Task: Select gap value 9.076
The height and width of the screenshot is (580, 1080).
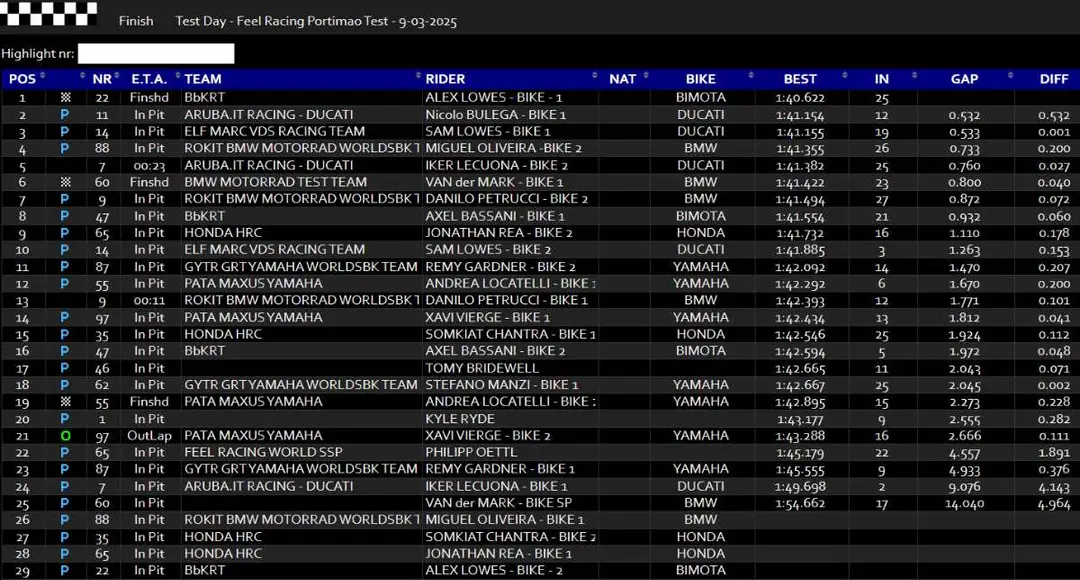Action: click(x=964, y=486)
